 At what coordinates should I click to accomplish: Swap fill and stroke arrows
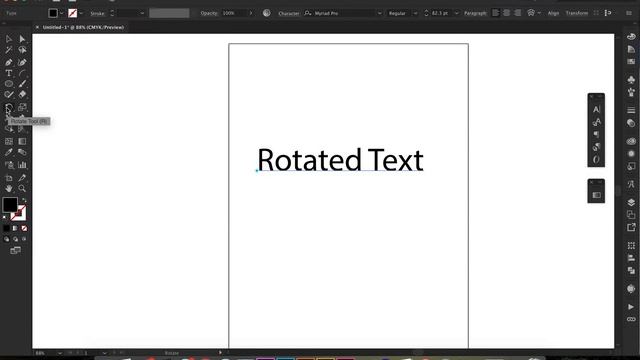coord(24,200)
